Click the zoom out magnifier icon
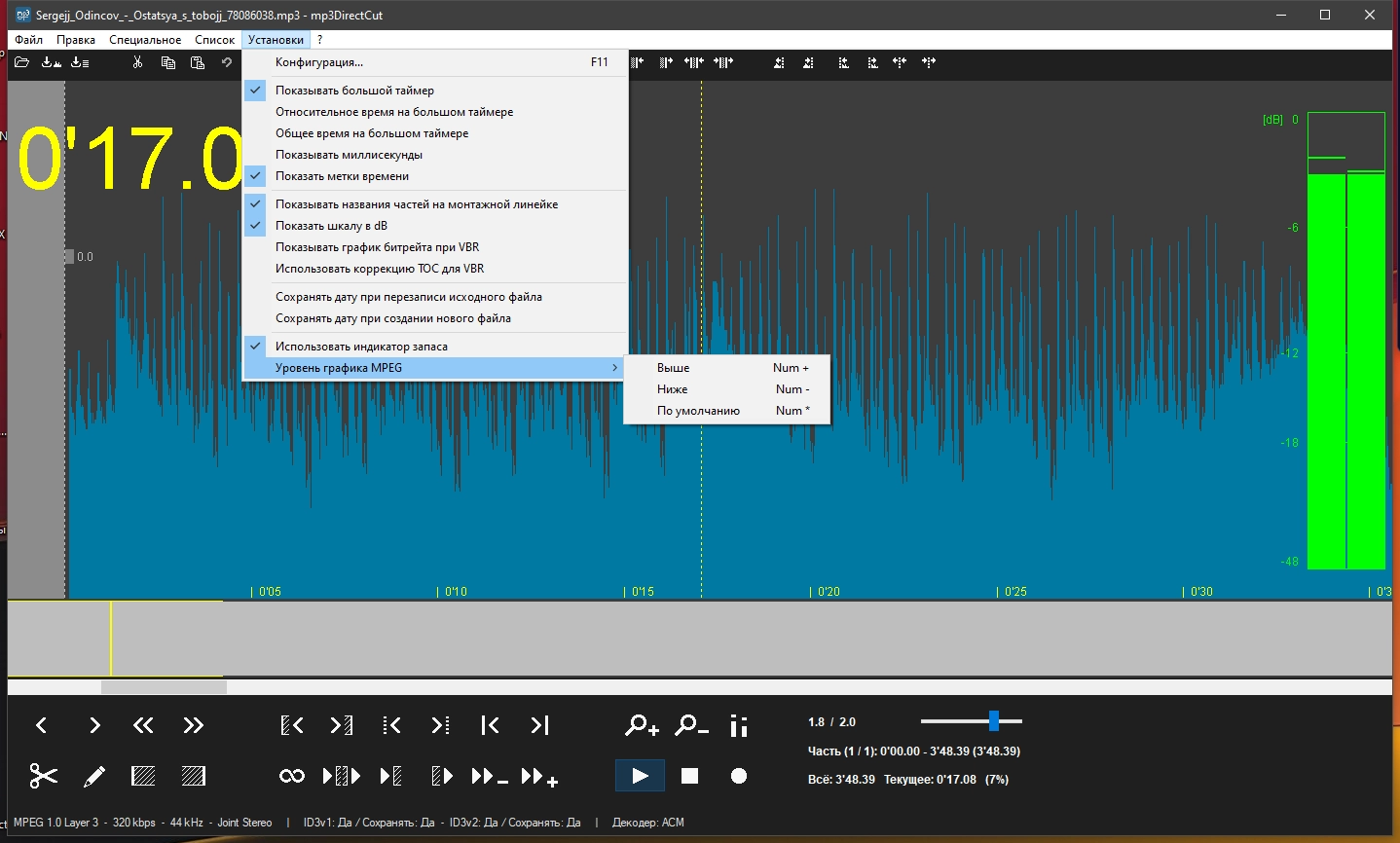The width and height of the screenshot is (1400, 843). tap(690, 725)
